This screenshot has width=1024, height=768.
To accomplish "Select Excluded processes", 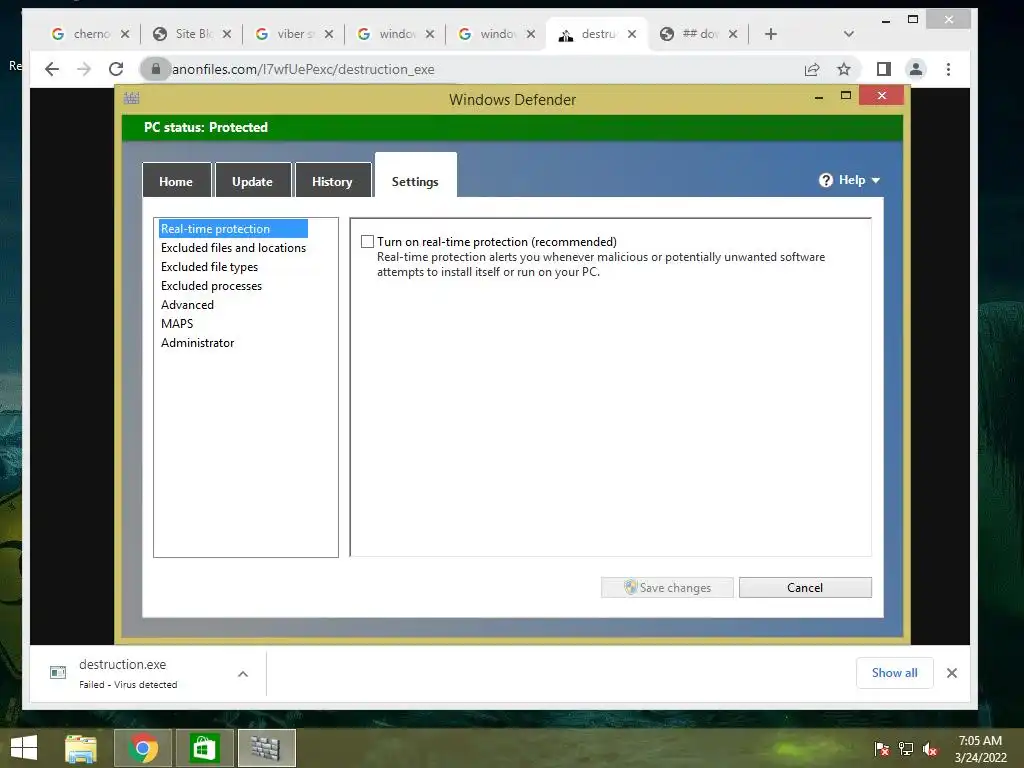I will pos(212,285).
